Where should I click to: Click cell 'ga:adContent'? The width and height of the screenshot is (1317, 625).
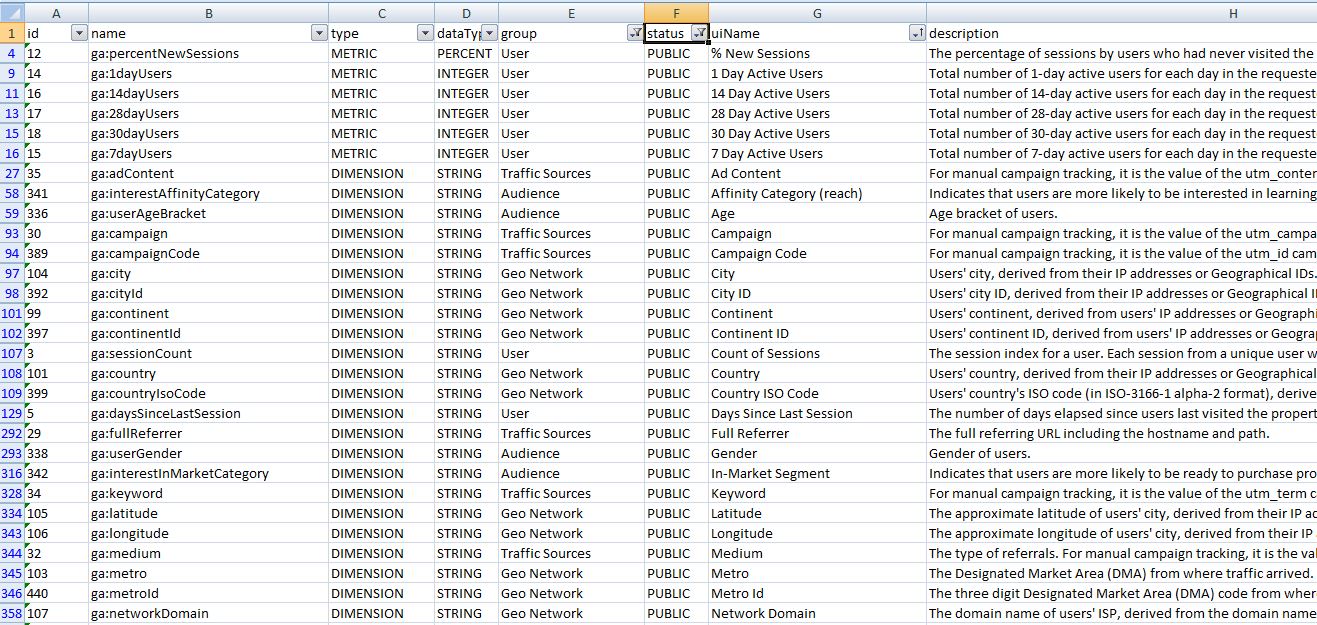point(208,173)
